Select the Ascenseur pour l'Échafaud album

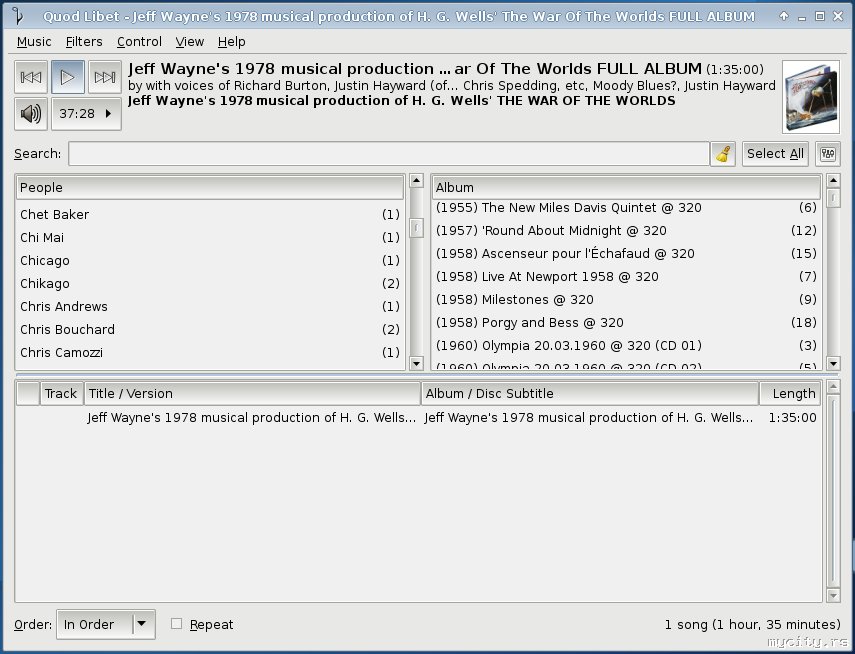pyautogui.click(x=627, y=254)
